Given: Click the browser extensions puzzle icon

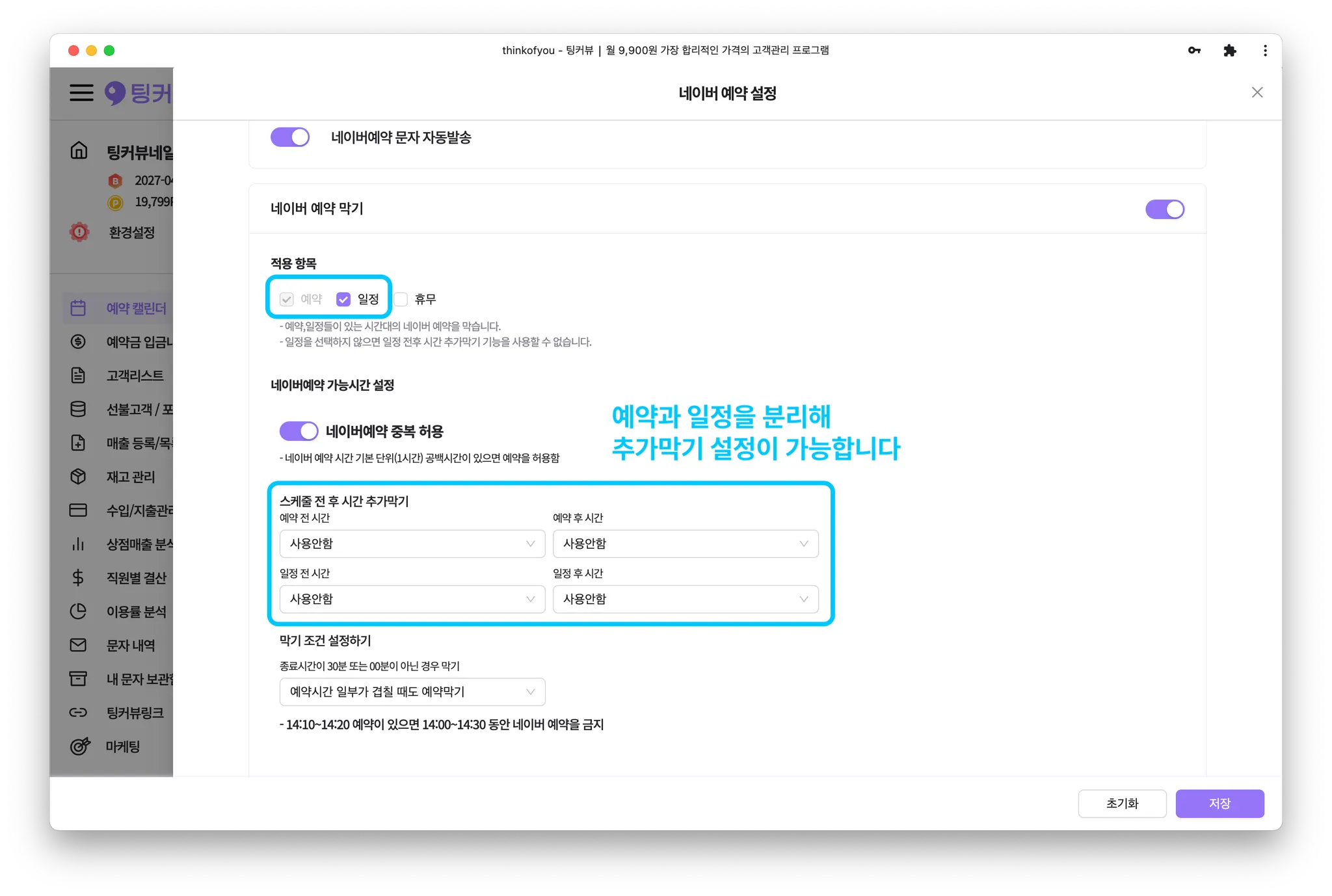Looking at the screenshot, I should coord(1229,51).
